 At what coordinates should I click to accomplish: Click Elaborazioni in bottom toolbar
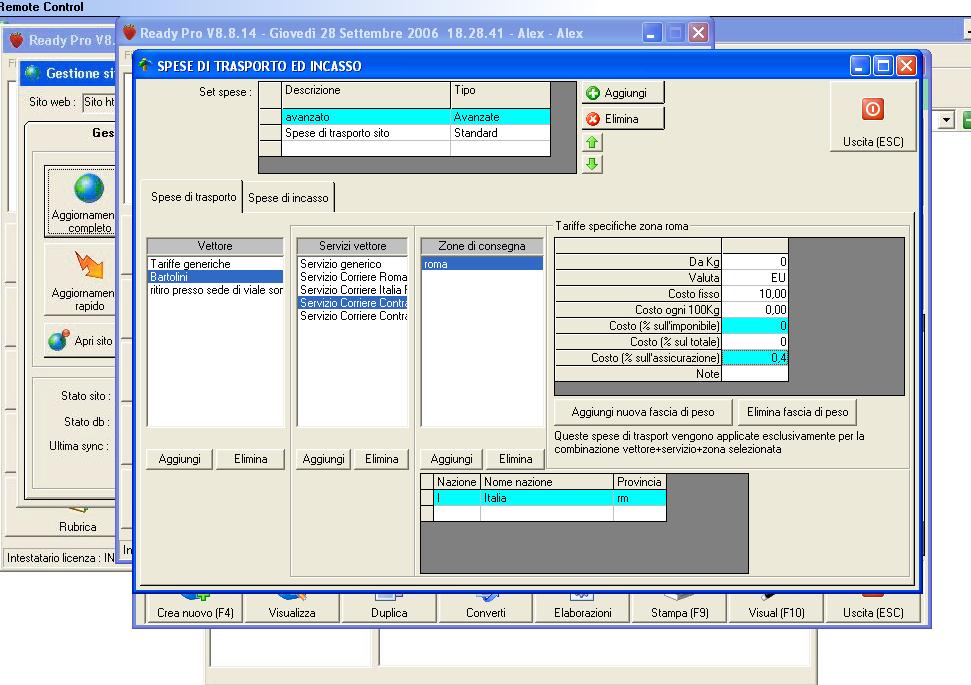tap(582, 608)
